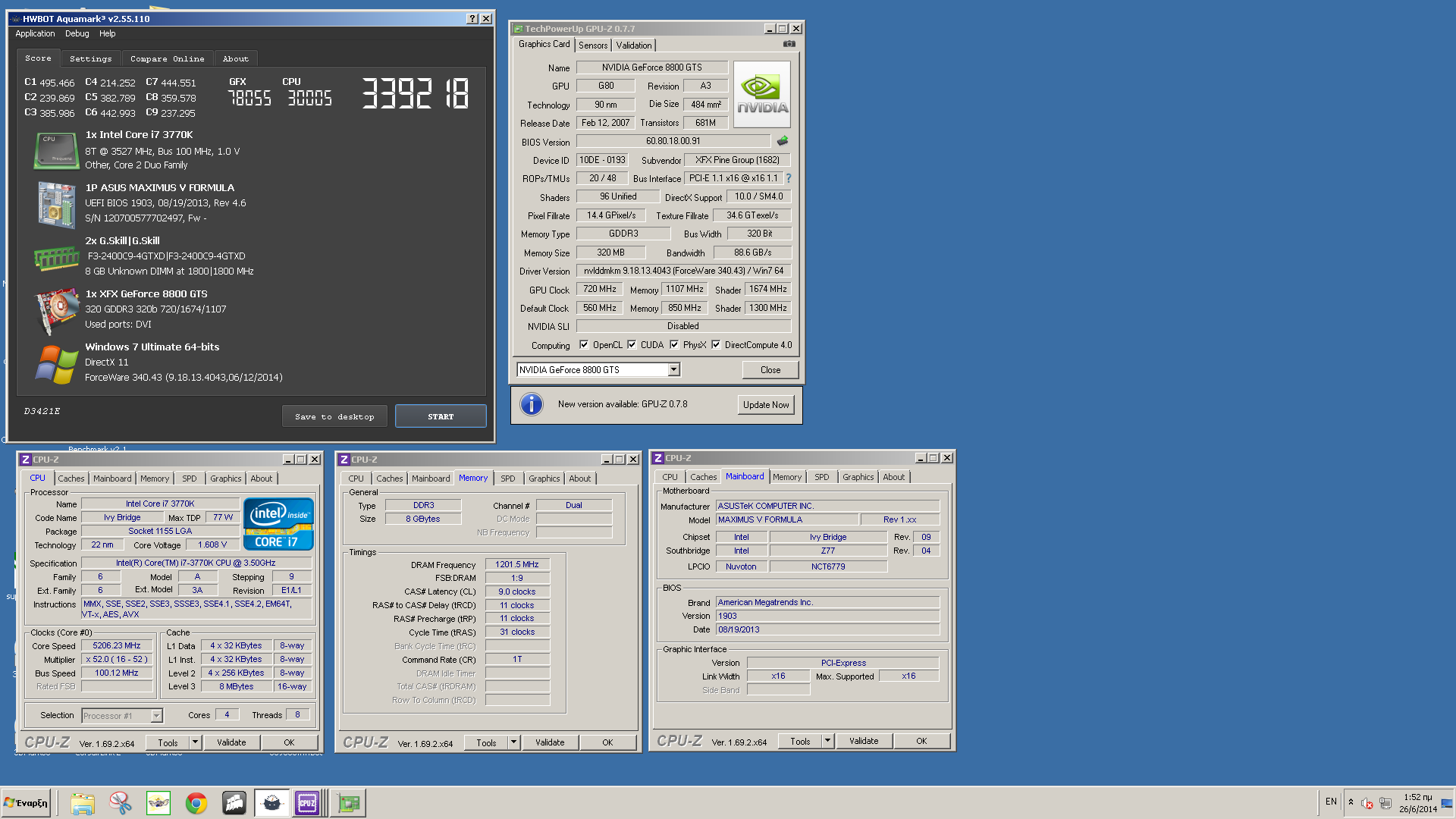Viewport: 1456px width, 819px height.
Task: Open Google Chrome from the taskbar
Action: tap(196, 802)
